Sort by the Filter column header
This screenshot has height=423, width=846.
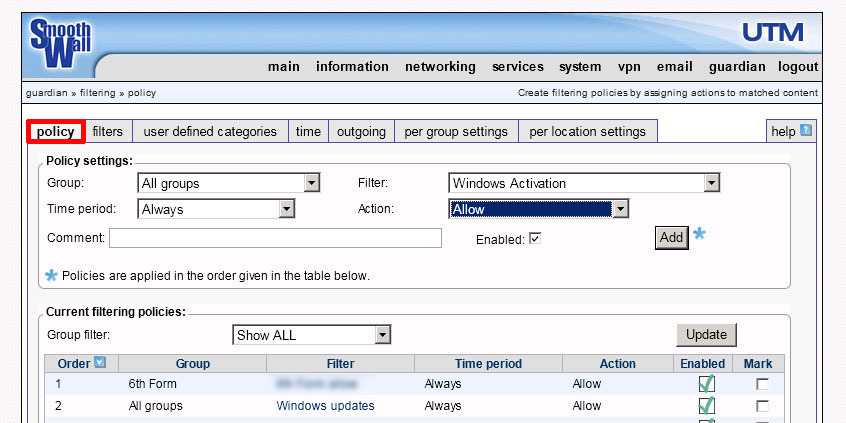coord(340,364)
